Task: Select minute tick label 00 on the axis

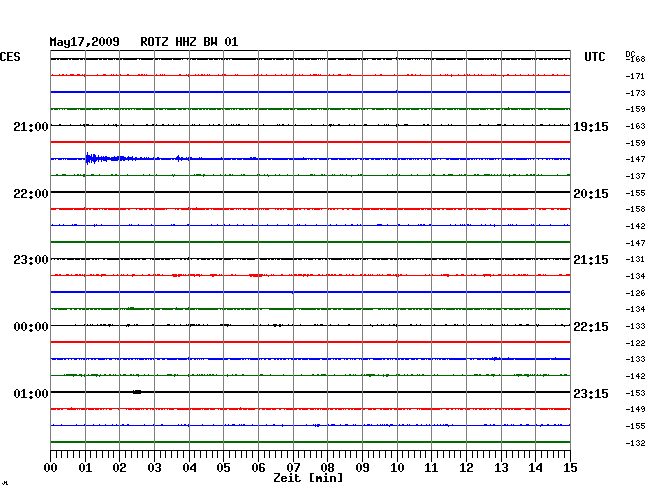Action: point(51,468)
